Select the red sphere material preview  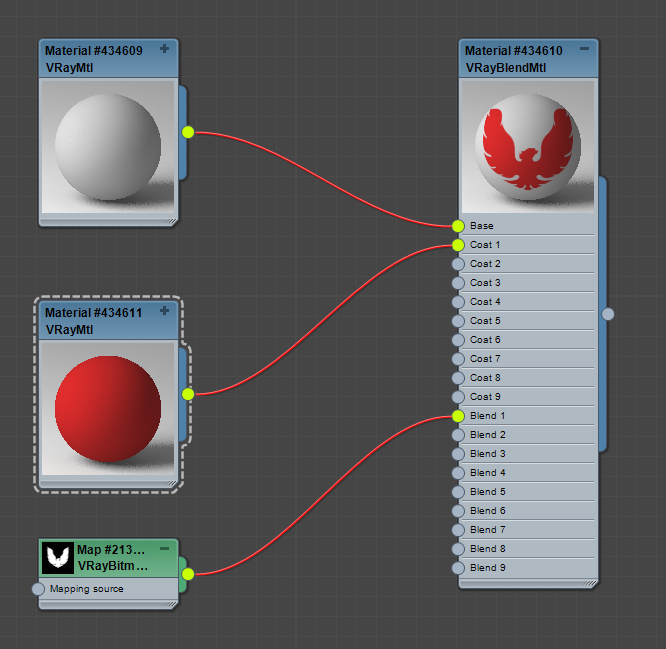[108, 410]
